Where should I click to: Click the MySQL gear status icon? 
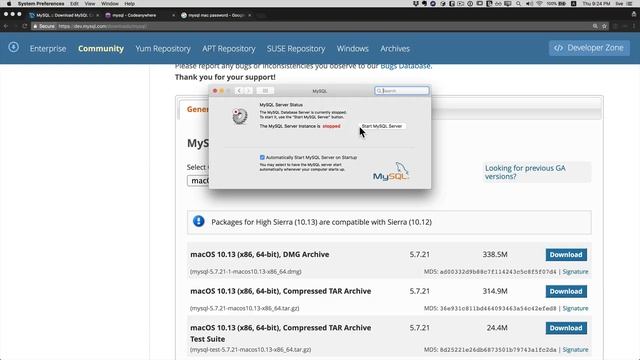[240, 116]
